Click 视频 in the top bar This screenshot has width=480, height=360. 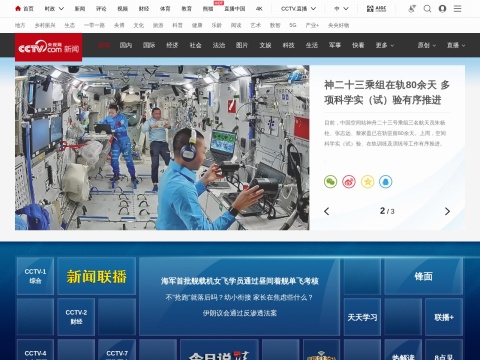coord(122,9)
